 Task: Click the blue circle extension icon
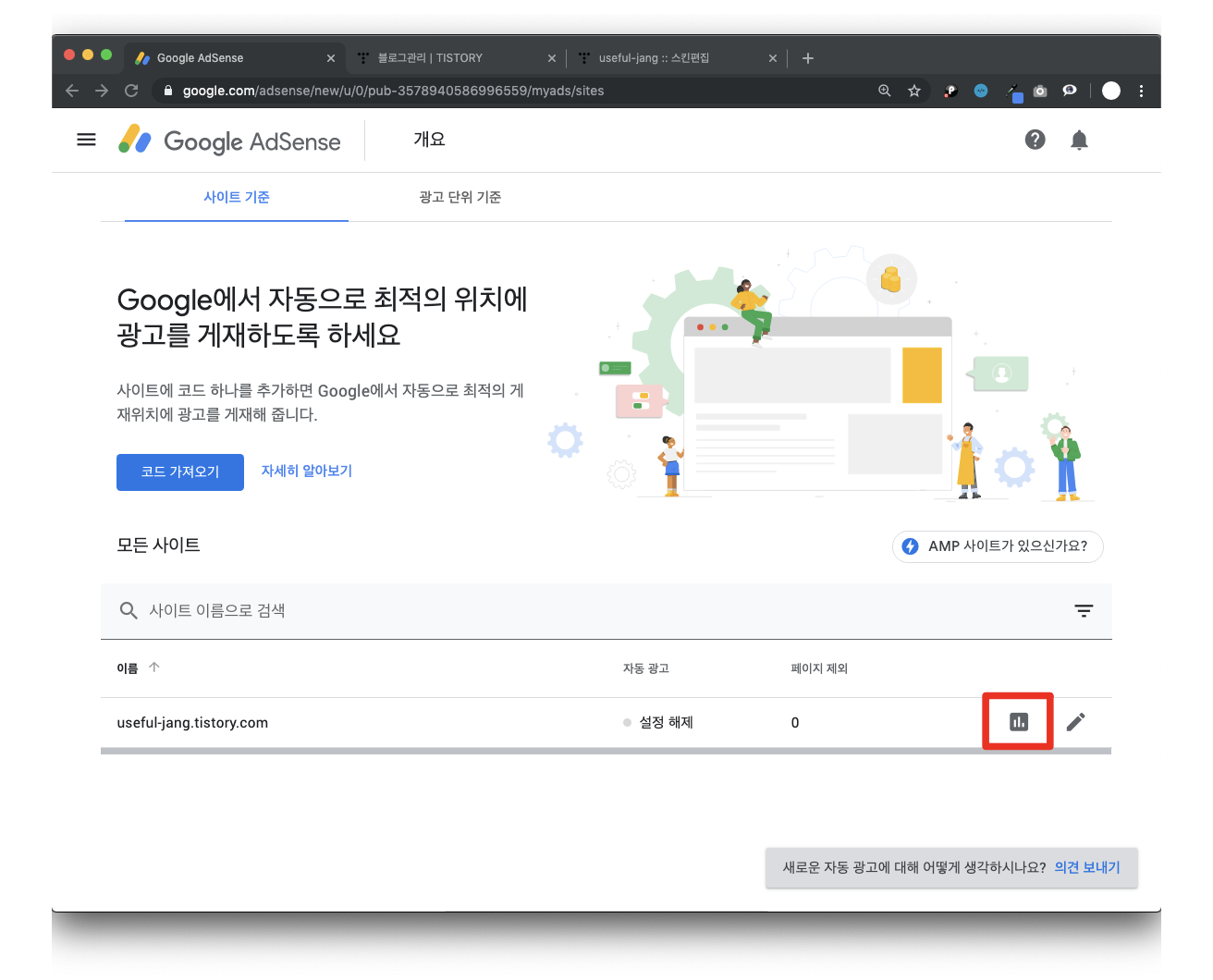981,91
